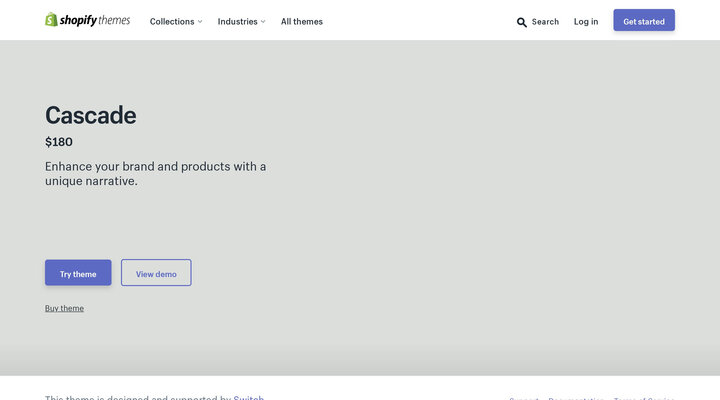Click the Shopify green bag logo icon
The height and width of the screenshot is (400, 720).
pyautogui.click(x=52, y=20)
